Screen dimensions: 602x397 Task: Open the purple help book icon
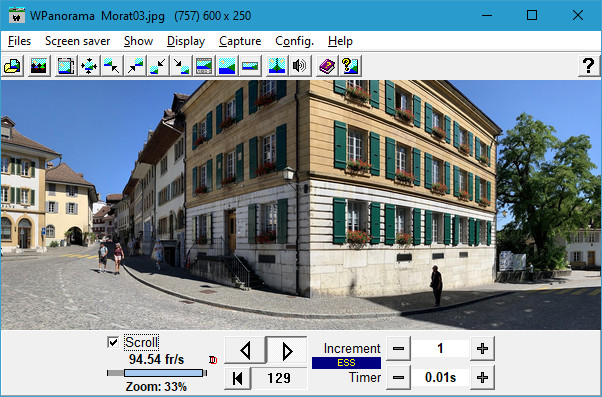[327, 66]
